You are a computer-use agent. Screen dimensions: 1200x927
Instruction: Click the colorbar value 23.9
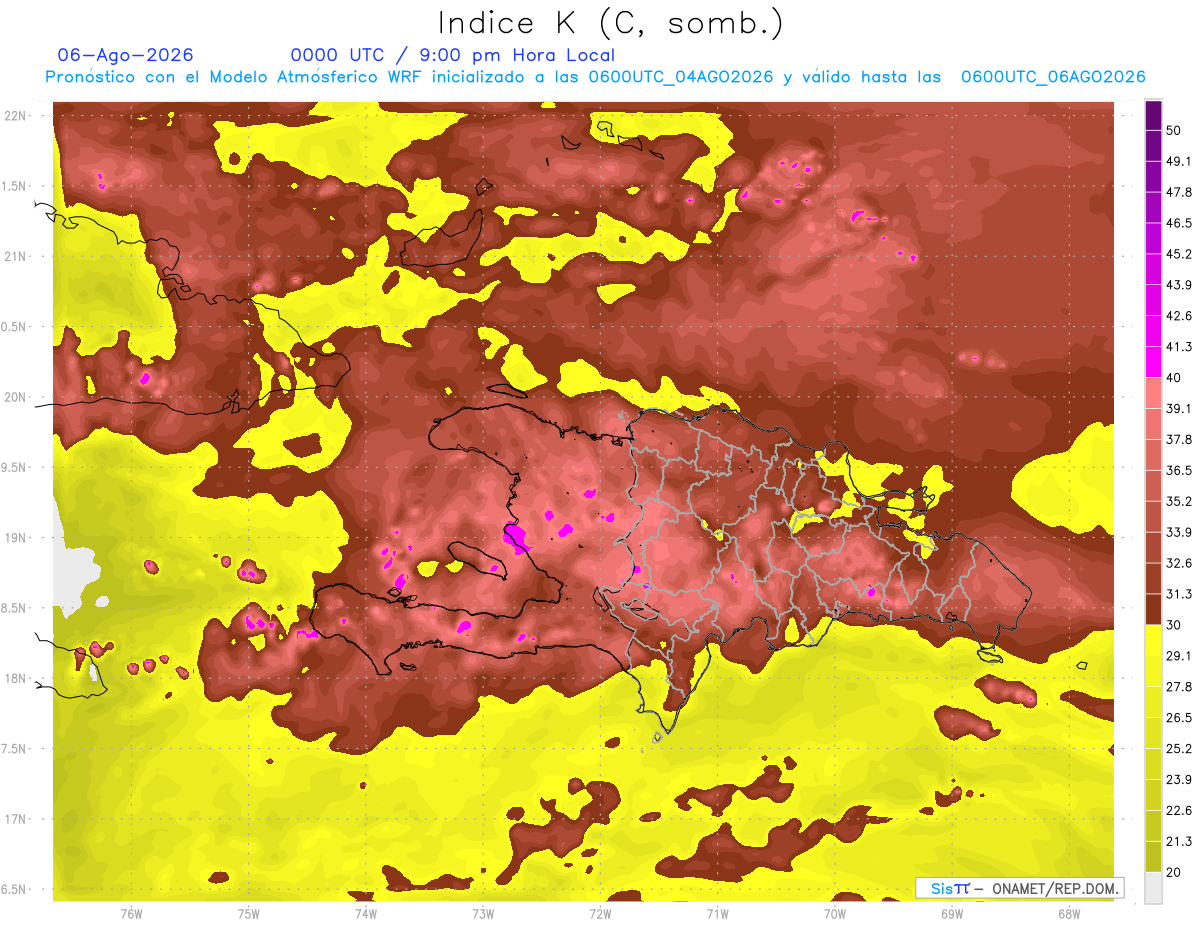tap(1178, 780)
